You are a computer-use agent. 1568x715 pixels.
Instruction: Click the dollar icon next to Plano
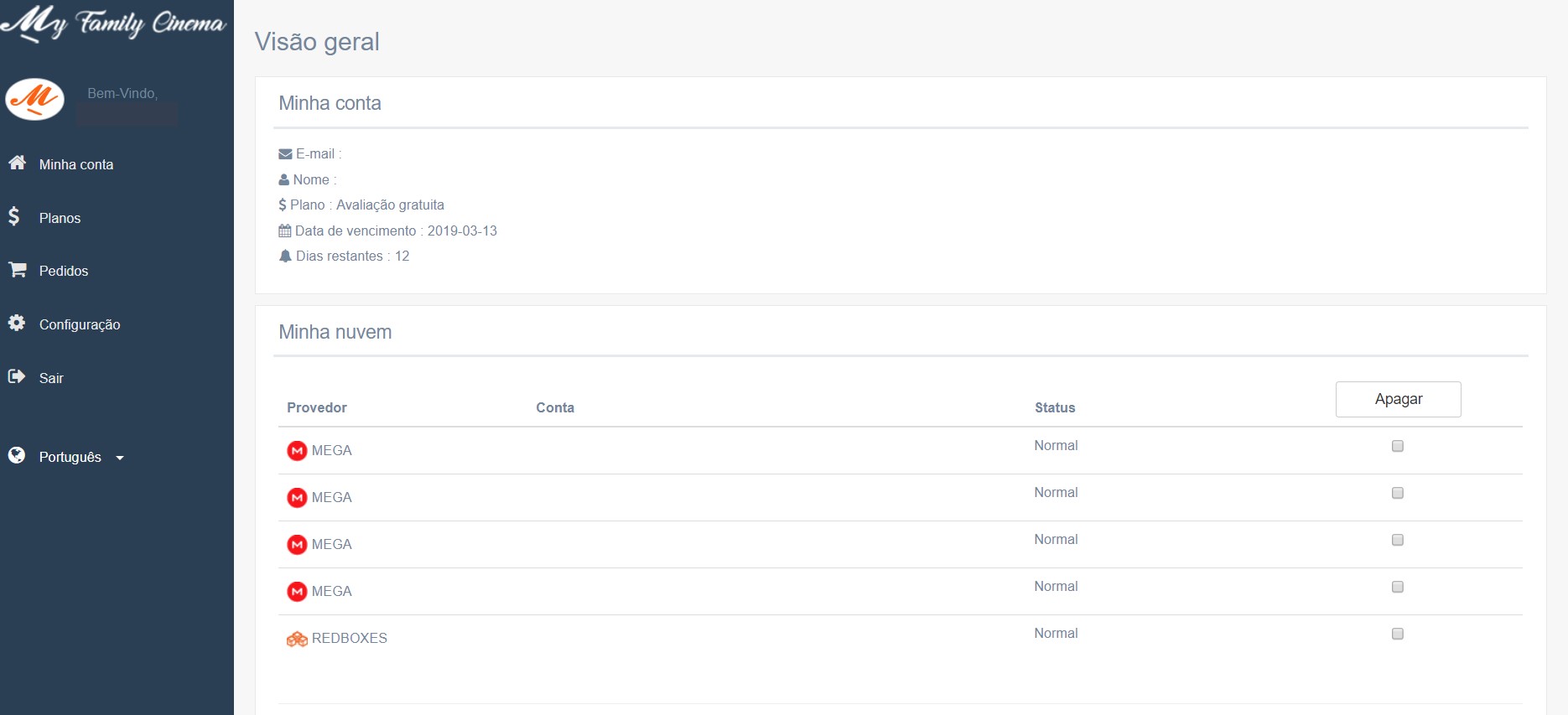click(283, 205)
